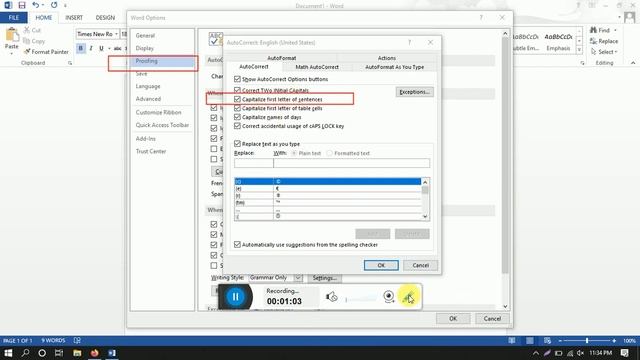Click the recorder volume slider
Viewport: 640px width, 360px height.
[360, 299]
